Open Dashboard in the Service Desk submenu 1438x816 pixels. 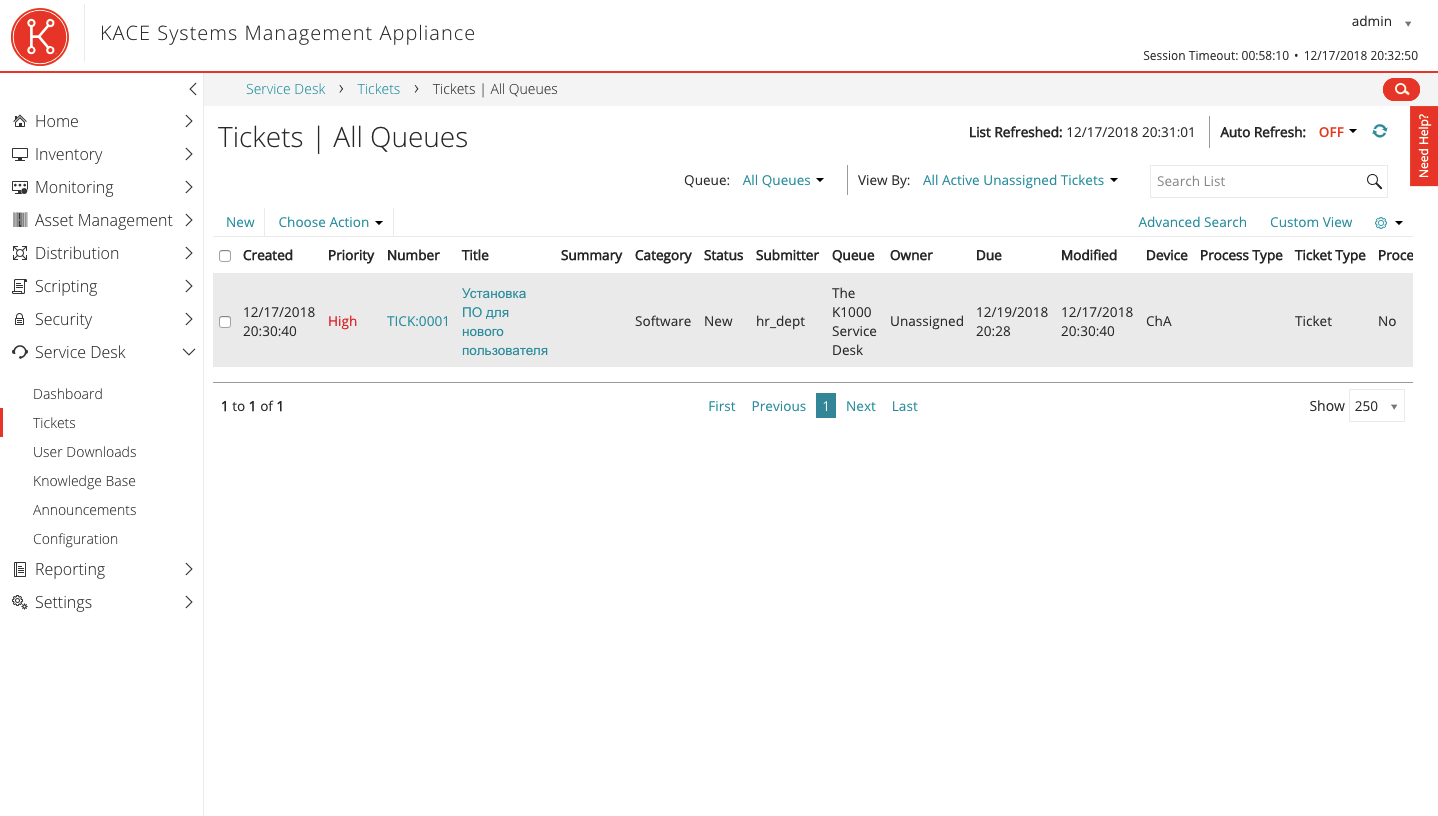click(x=68, y=394)
